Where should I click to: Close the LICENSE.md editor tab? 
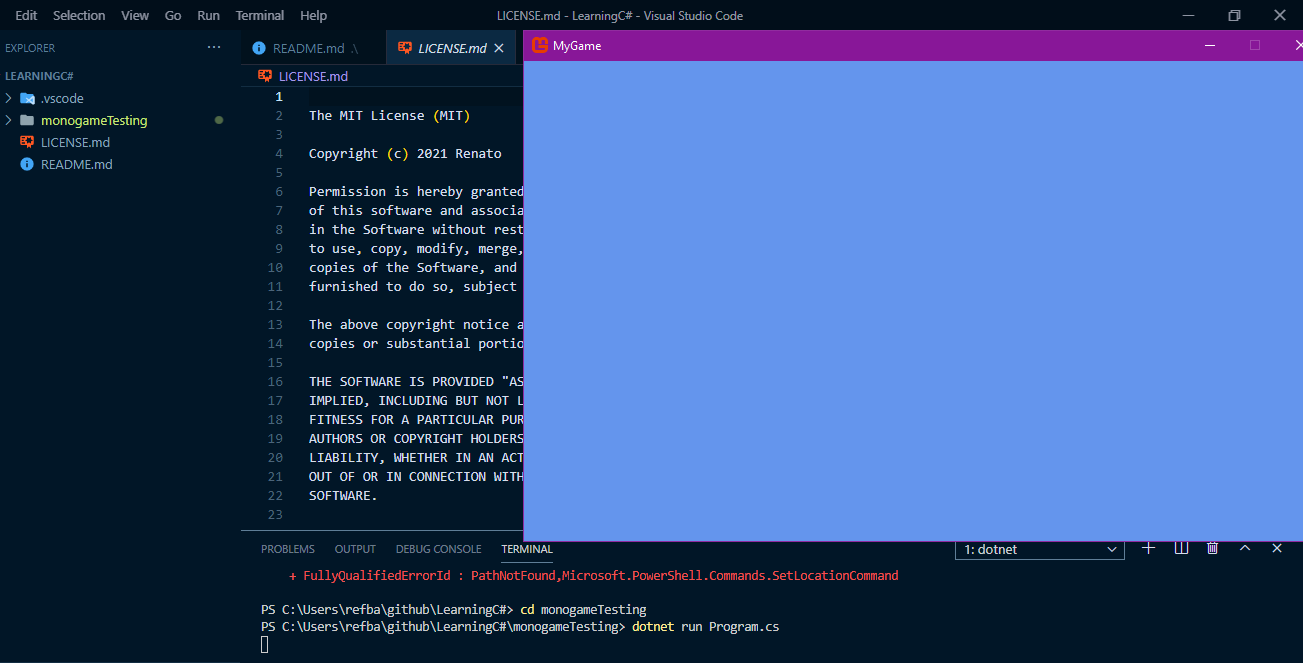498,46
